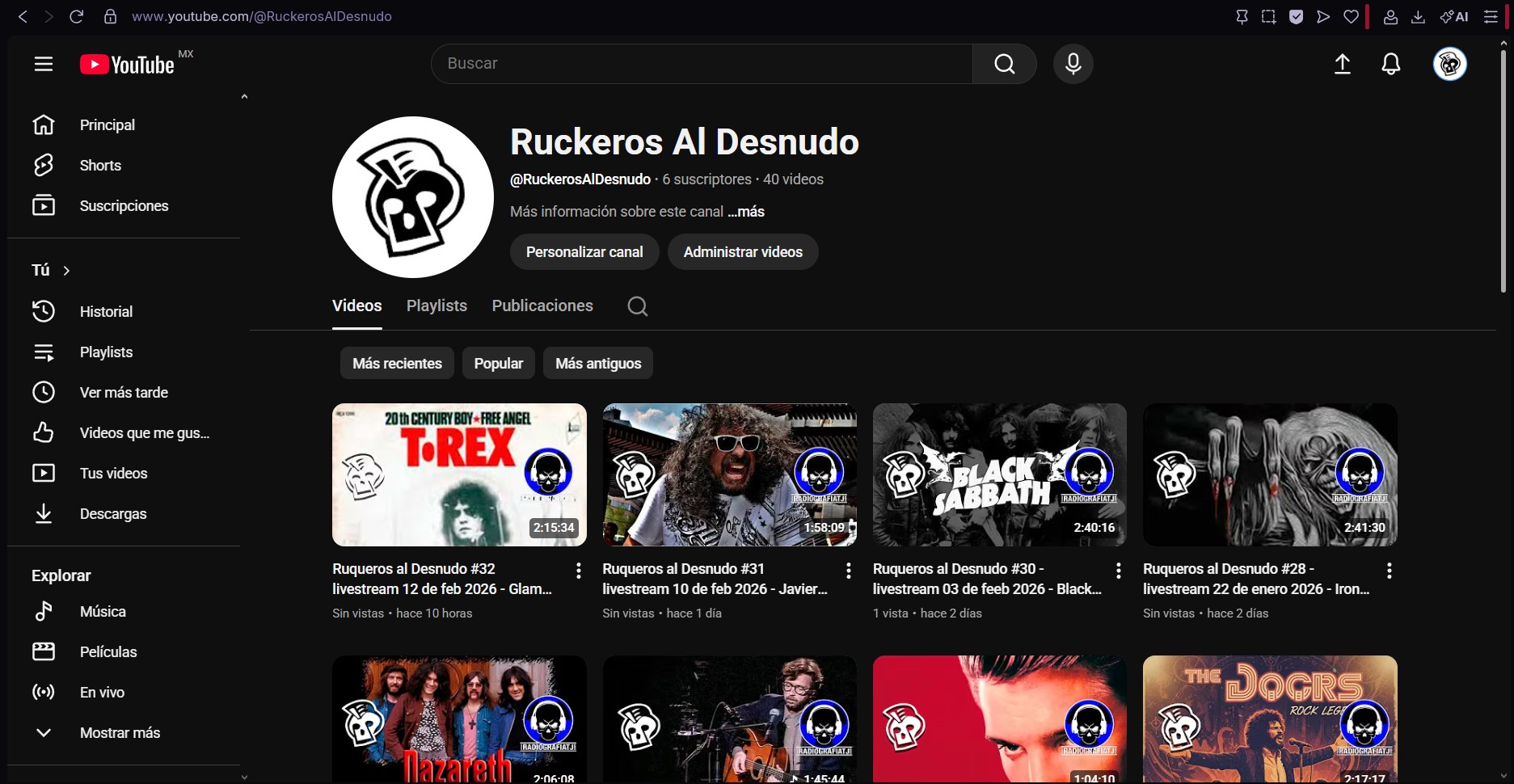1514x784 pixels.
Task: Click the YouTube logo to go home
Action: pyautogui.click(x=126, y=64)
